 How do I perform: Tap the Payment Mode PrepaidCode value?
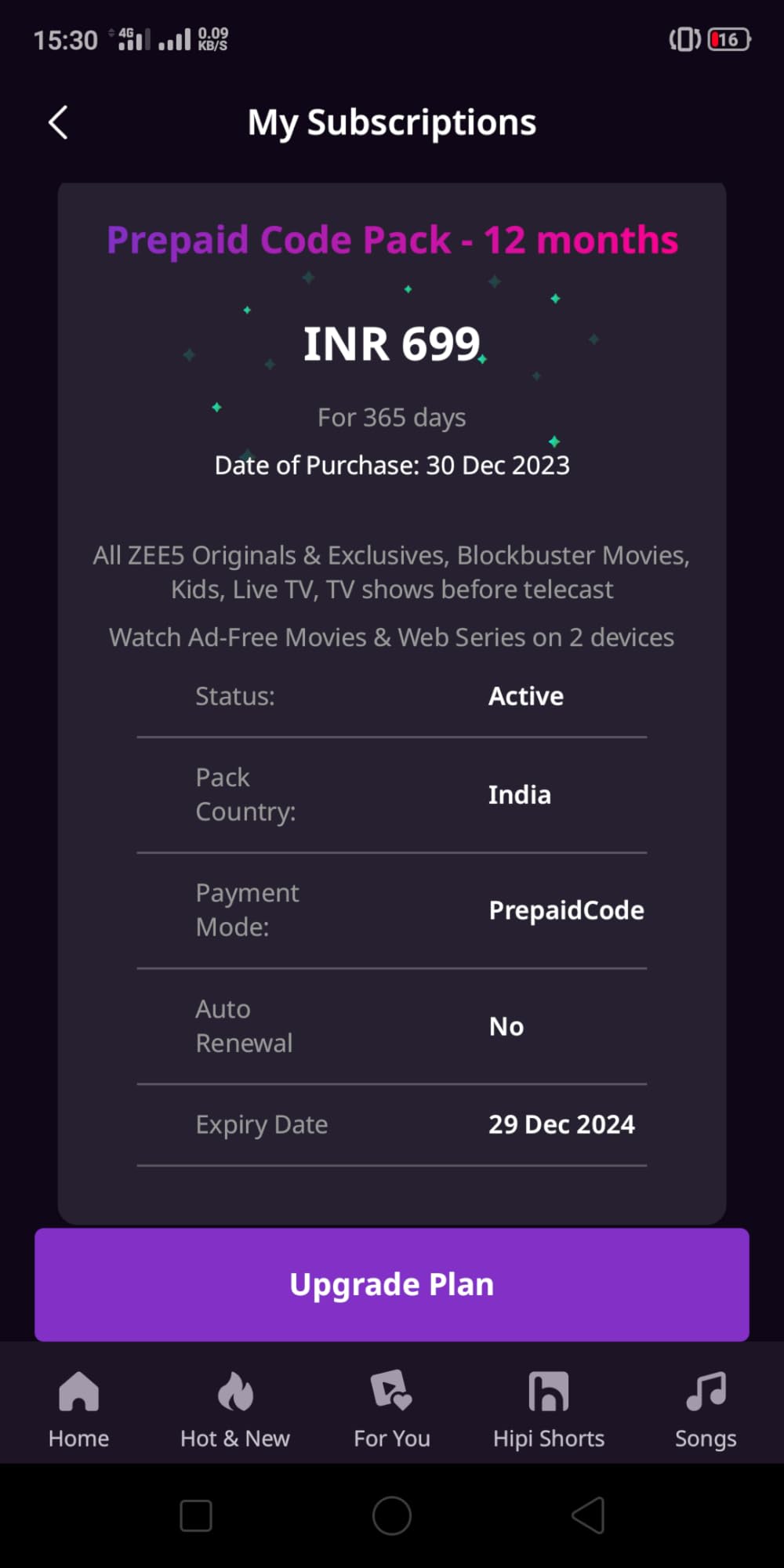pyautogui.click(x=566, y=909)
